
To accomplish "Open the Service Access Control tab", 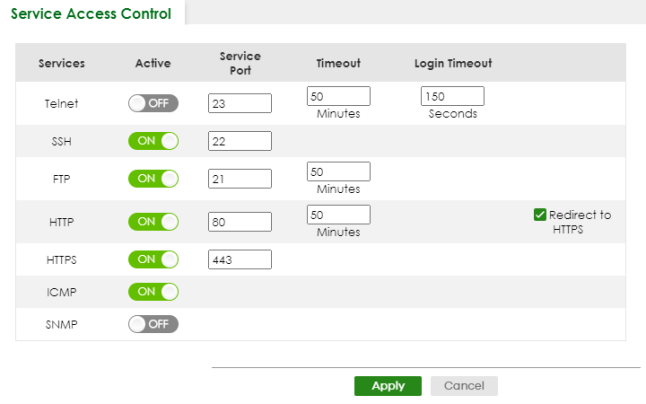I will [91, 14].
